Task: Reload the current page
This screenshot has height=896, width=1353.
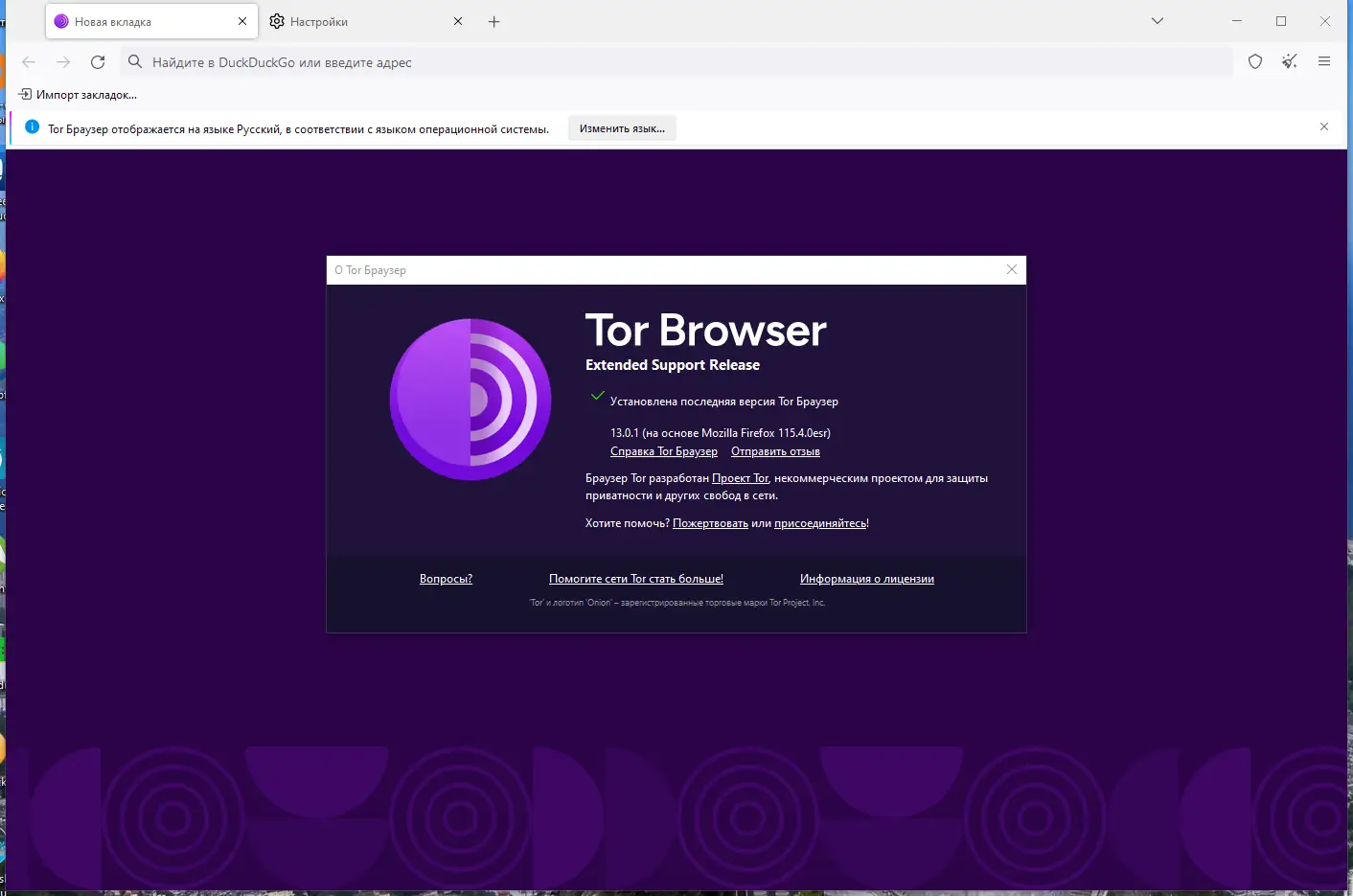Action: tap(98, 62)
